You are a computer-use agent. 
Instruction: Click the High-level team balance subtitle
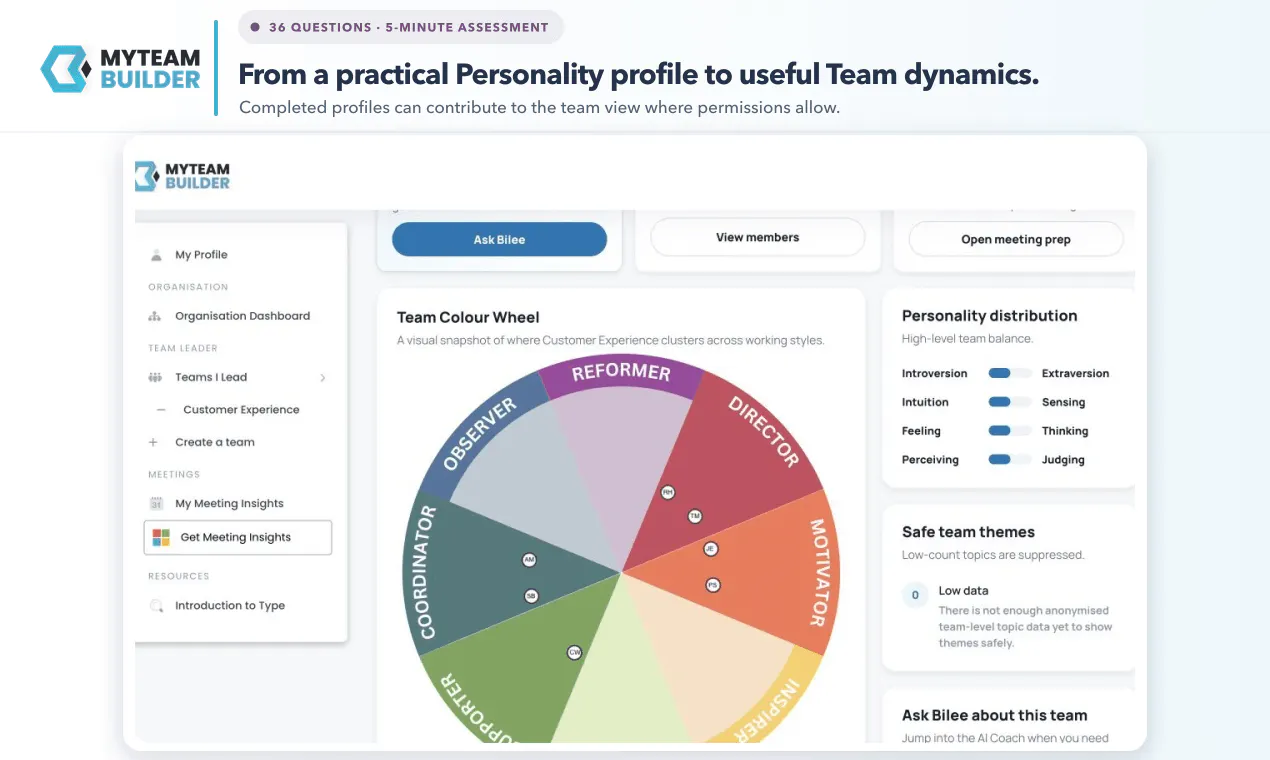coord(967,339)
